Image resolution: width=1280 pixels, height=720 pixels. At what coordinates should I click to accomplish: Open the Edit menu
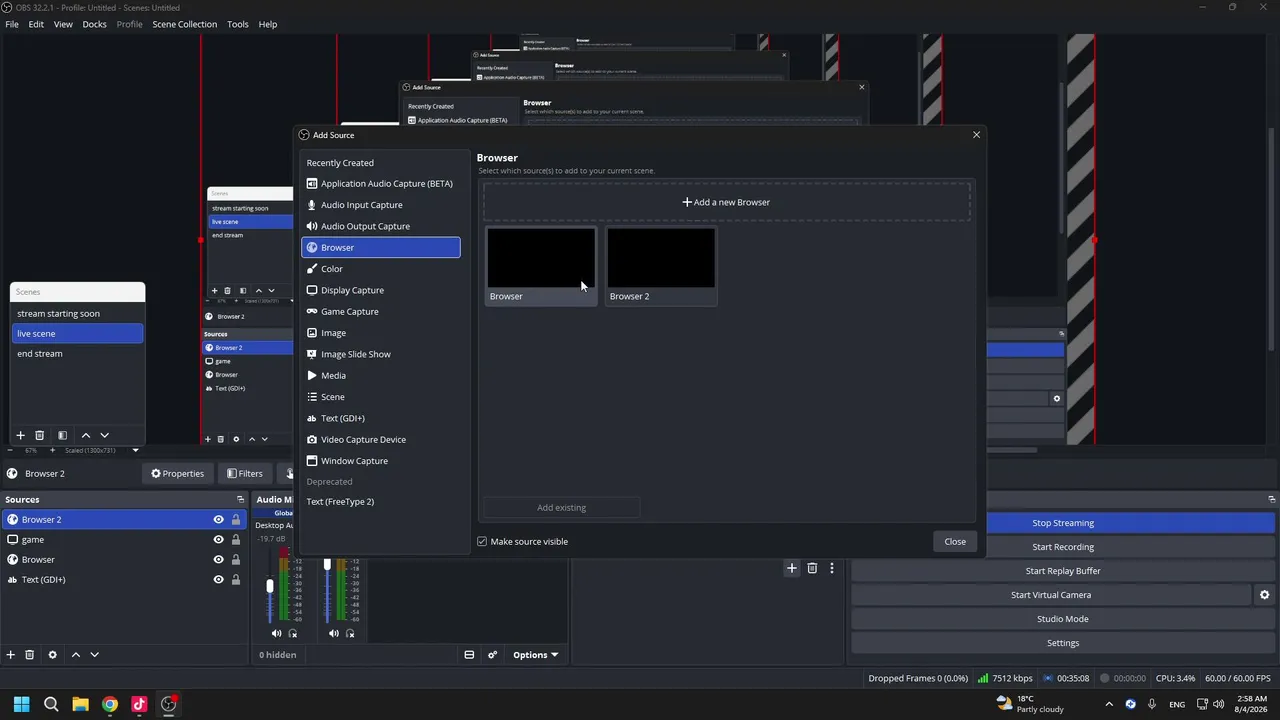[36, 24]
